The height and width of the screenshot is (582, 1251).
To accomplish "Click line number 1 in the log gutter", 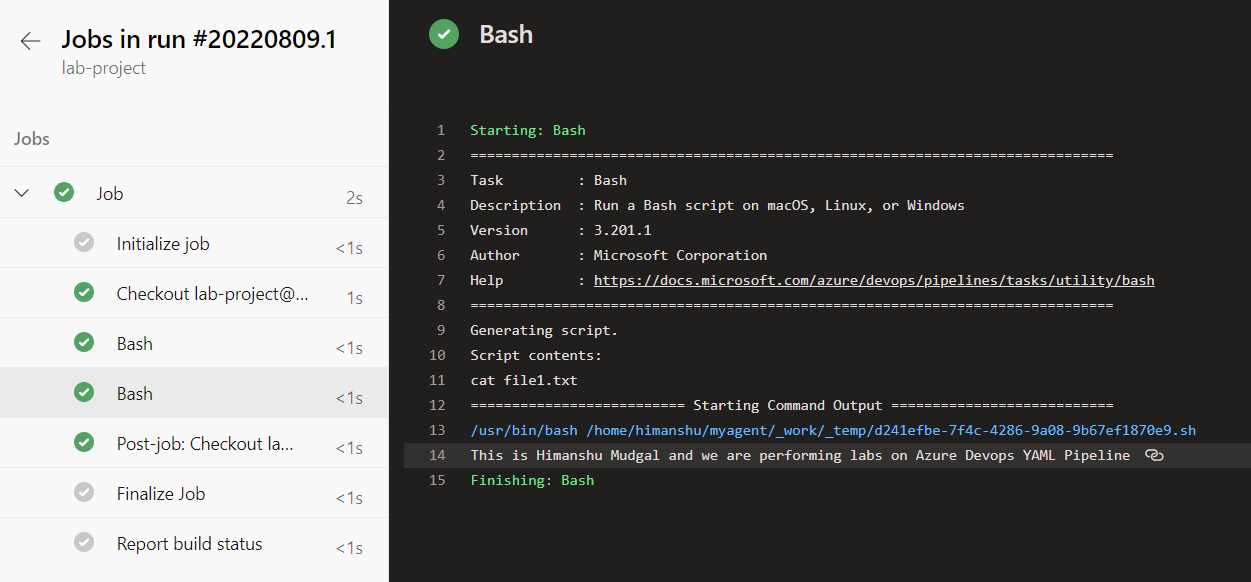I will point(440,130).
